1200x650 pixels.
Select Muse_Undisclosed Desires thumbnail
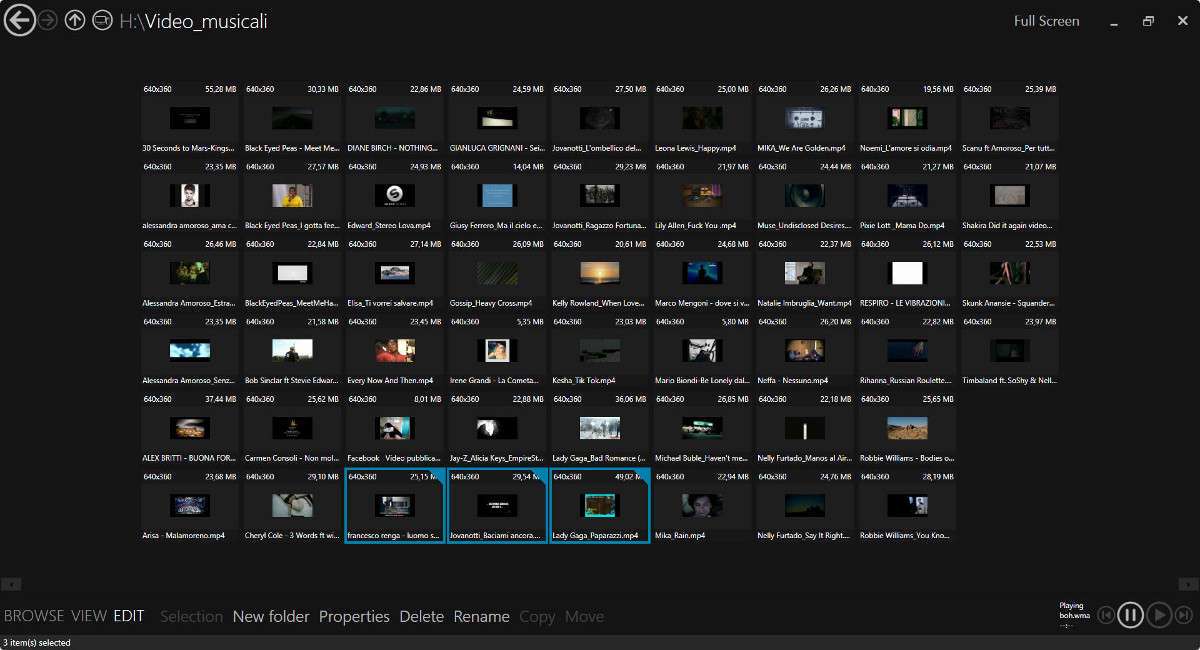805,196
